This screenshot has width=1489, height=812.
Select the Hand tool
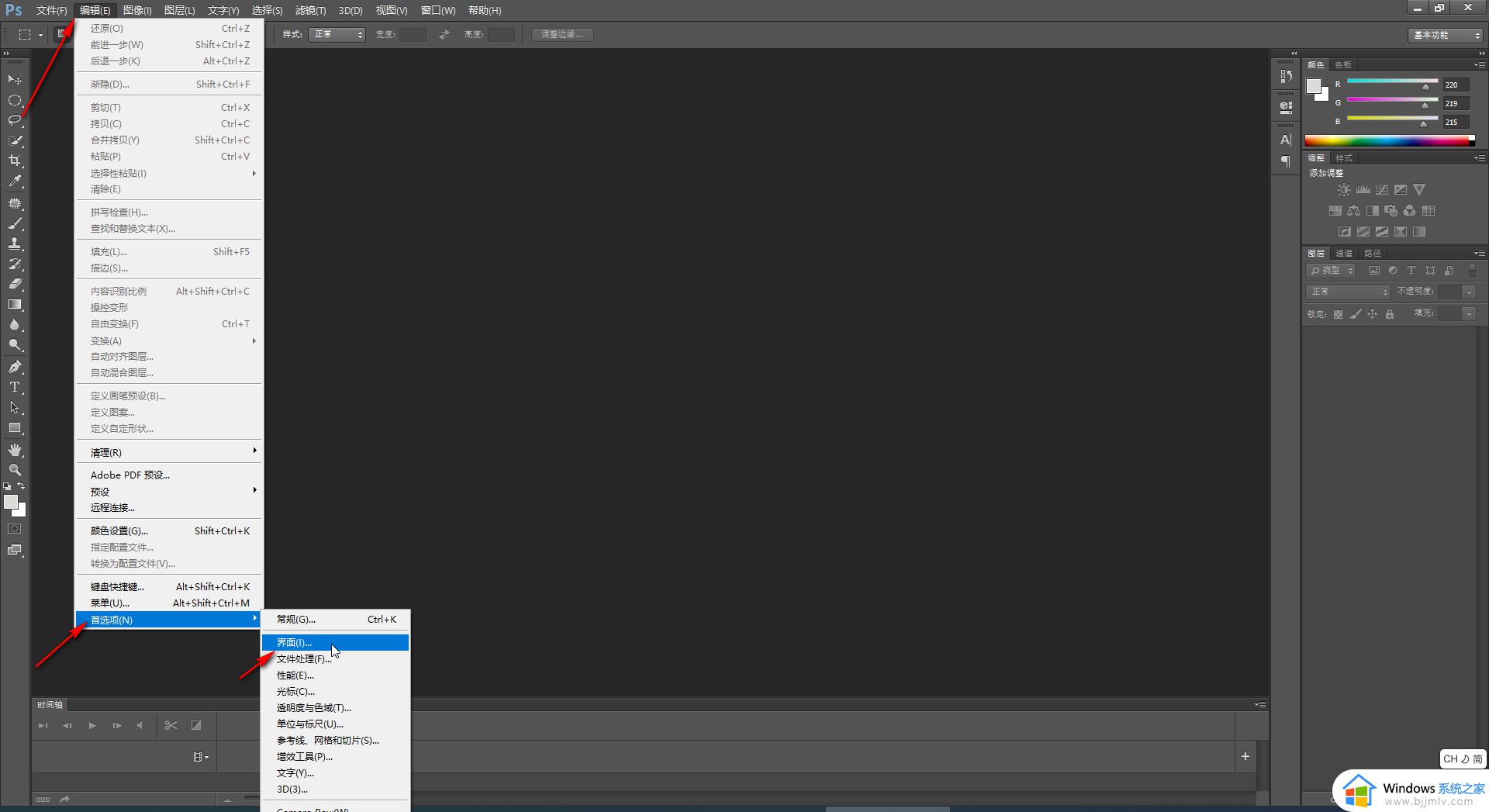[x=15, y=450]
